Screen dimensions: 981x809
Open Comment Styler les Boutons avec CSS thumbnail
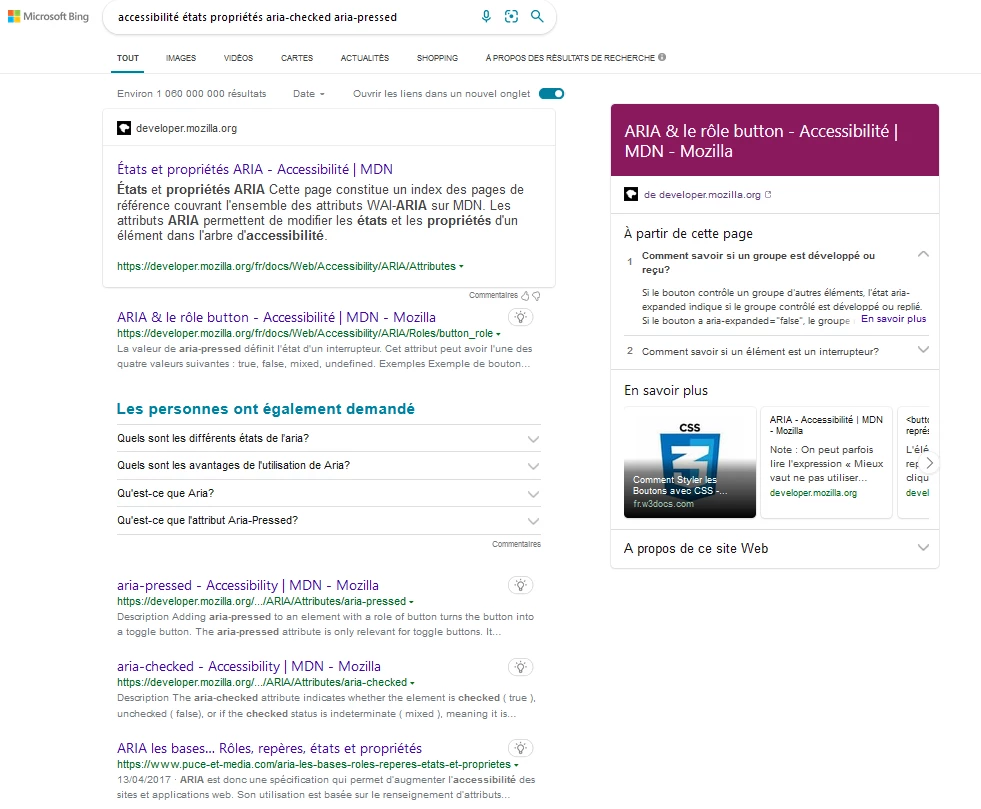[689, 462]
